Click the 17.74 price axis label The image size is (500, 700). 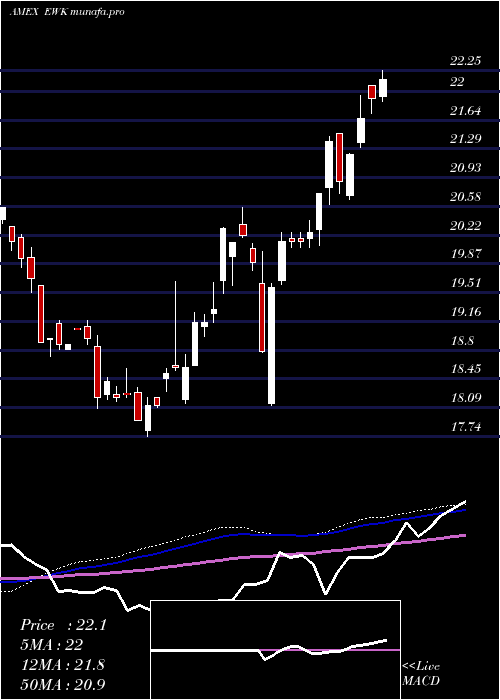click(466, 427)
